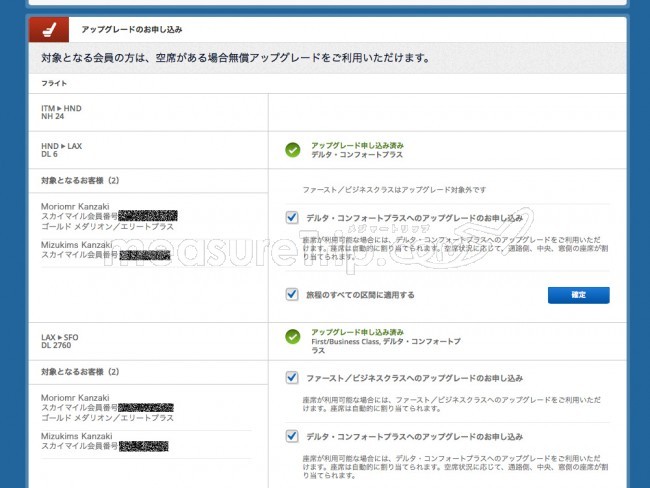This screenshot has width=650, height=488.
Task: Click the red seat upgrade icon
Action: (49, 29)
